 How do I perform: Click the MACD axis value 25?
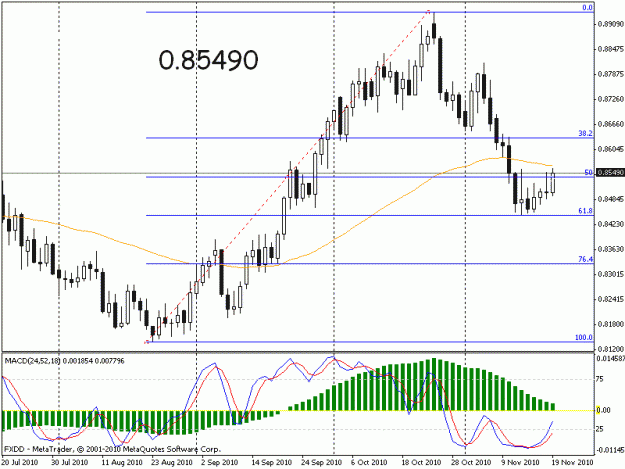tap(600, 429)
